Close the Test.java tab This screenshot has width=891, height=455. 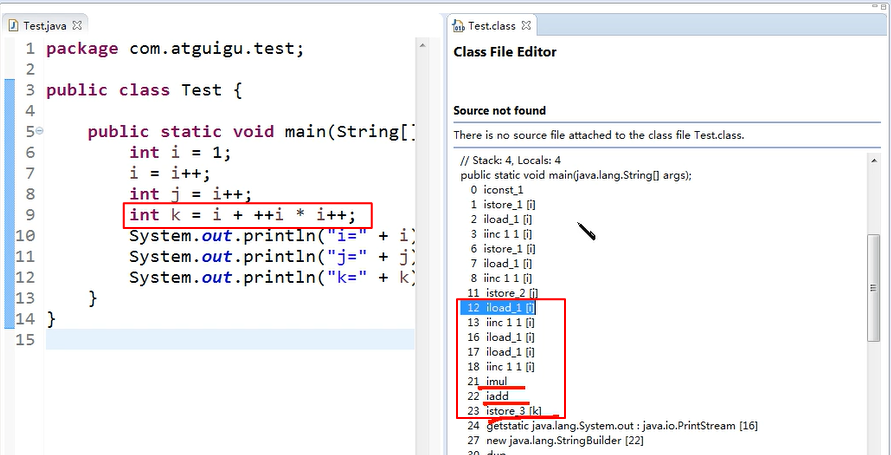click(78, 26)
